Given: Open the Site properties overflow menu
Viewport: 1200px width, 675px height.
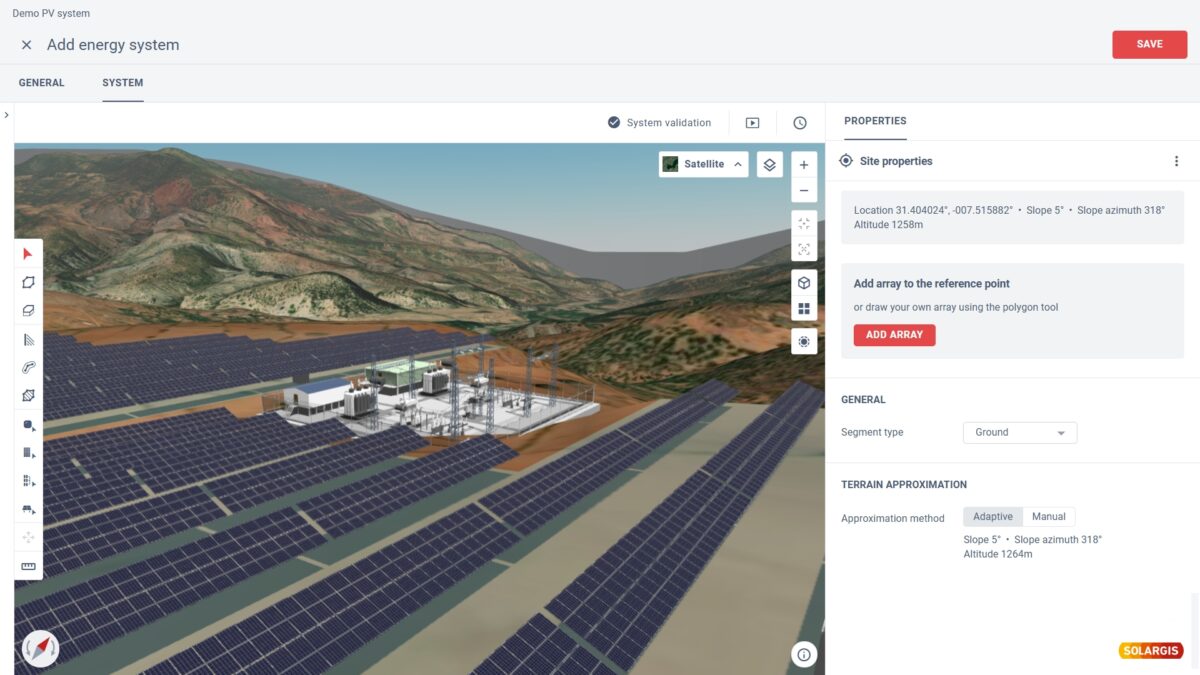Looking at the screenshot, I should (1176, 160).
